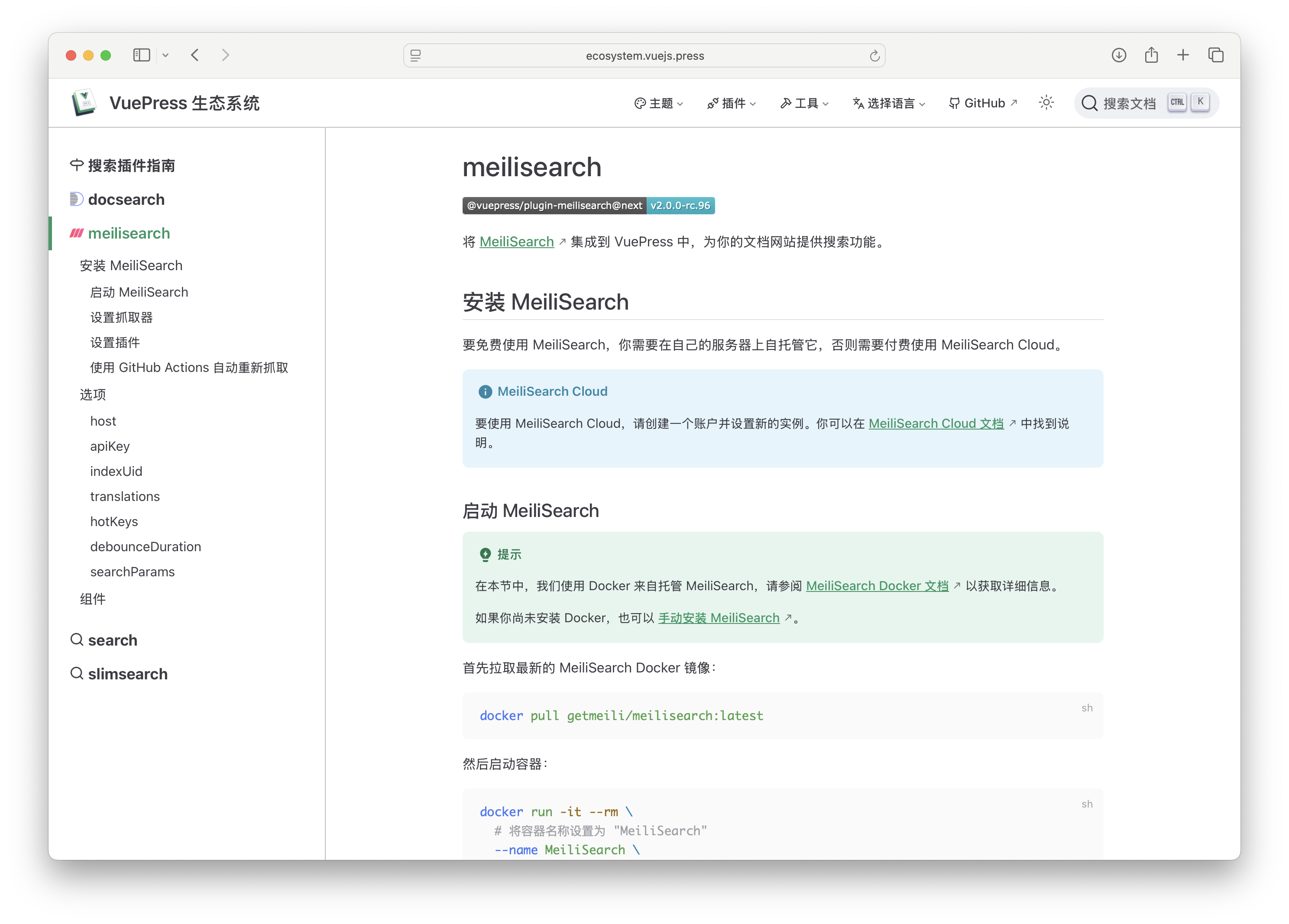
Task: Select docsearch in the sidebar
Action: click(126, 200)
